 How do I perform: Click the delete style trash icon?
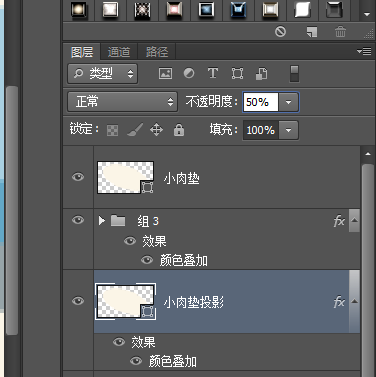tap(340, 32)
